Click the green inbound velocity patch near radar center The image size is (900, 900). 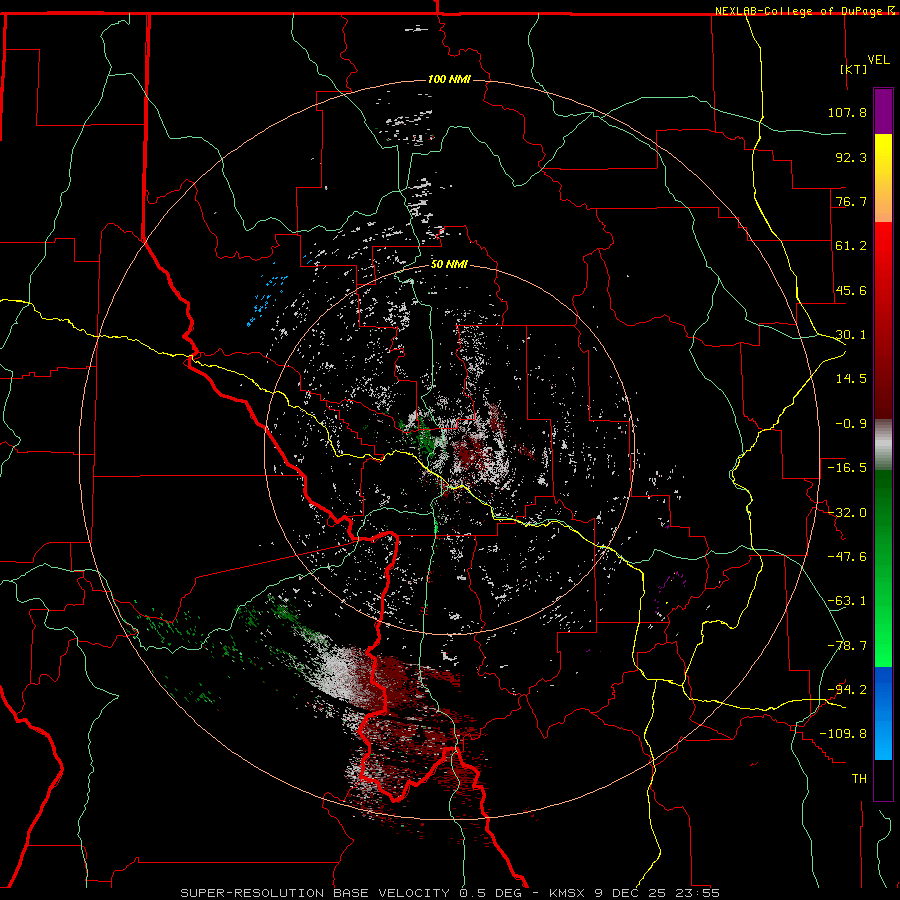coord(423,437)
